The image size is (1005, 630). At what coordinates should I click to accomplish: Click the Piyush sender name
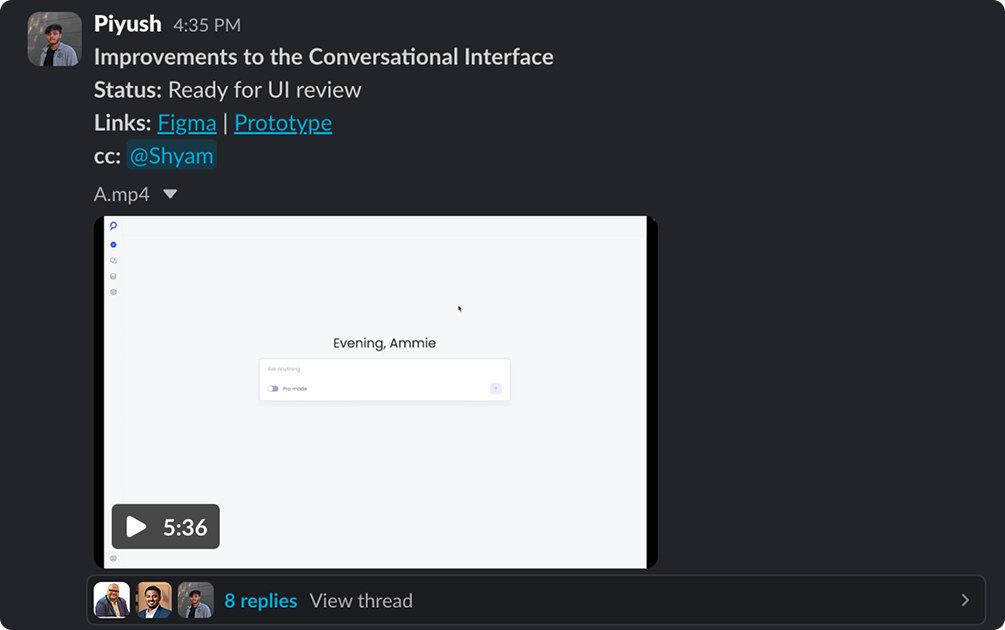click(x=128, y=24)
